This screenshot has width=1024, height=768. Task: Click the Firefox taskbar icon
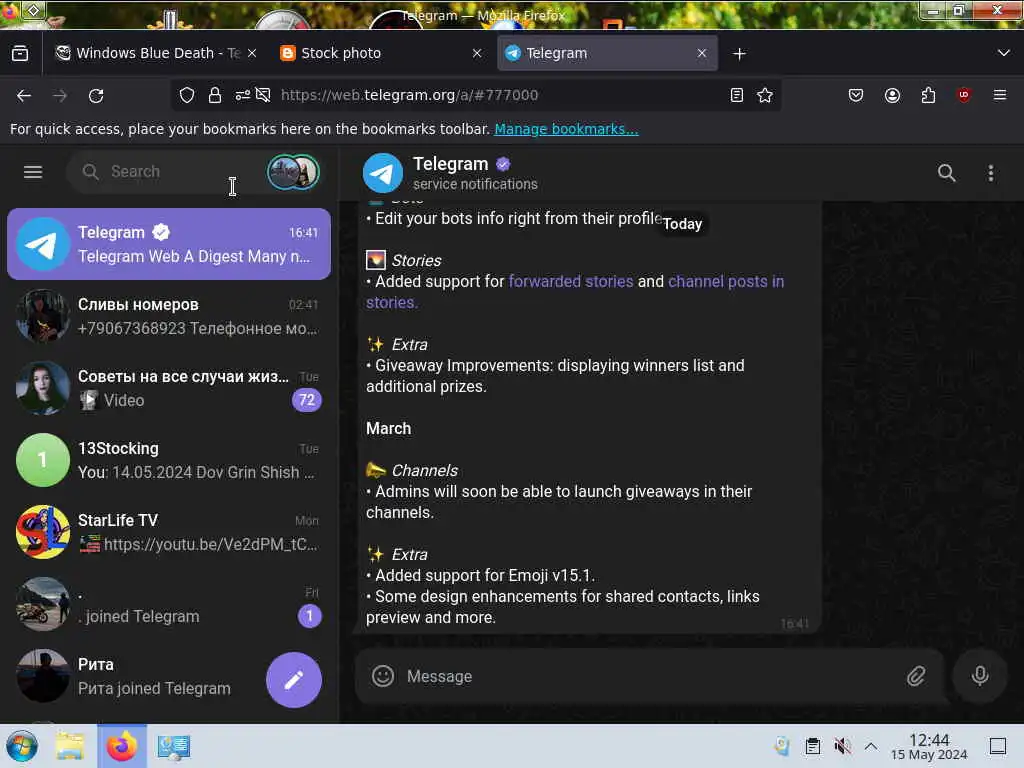point(122,746)
